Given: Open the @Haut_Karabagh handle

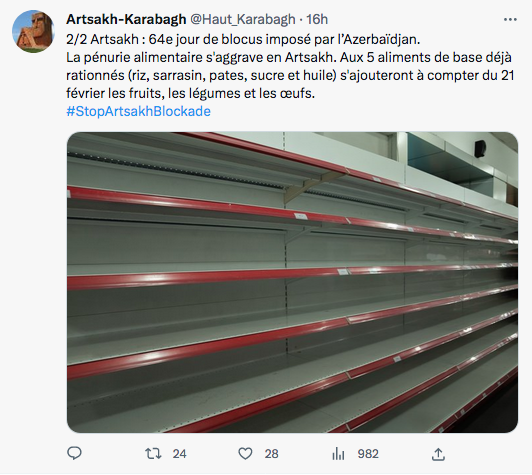Looking at the screenshot, I should [x=242, y=20].
